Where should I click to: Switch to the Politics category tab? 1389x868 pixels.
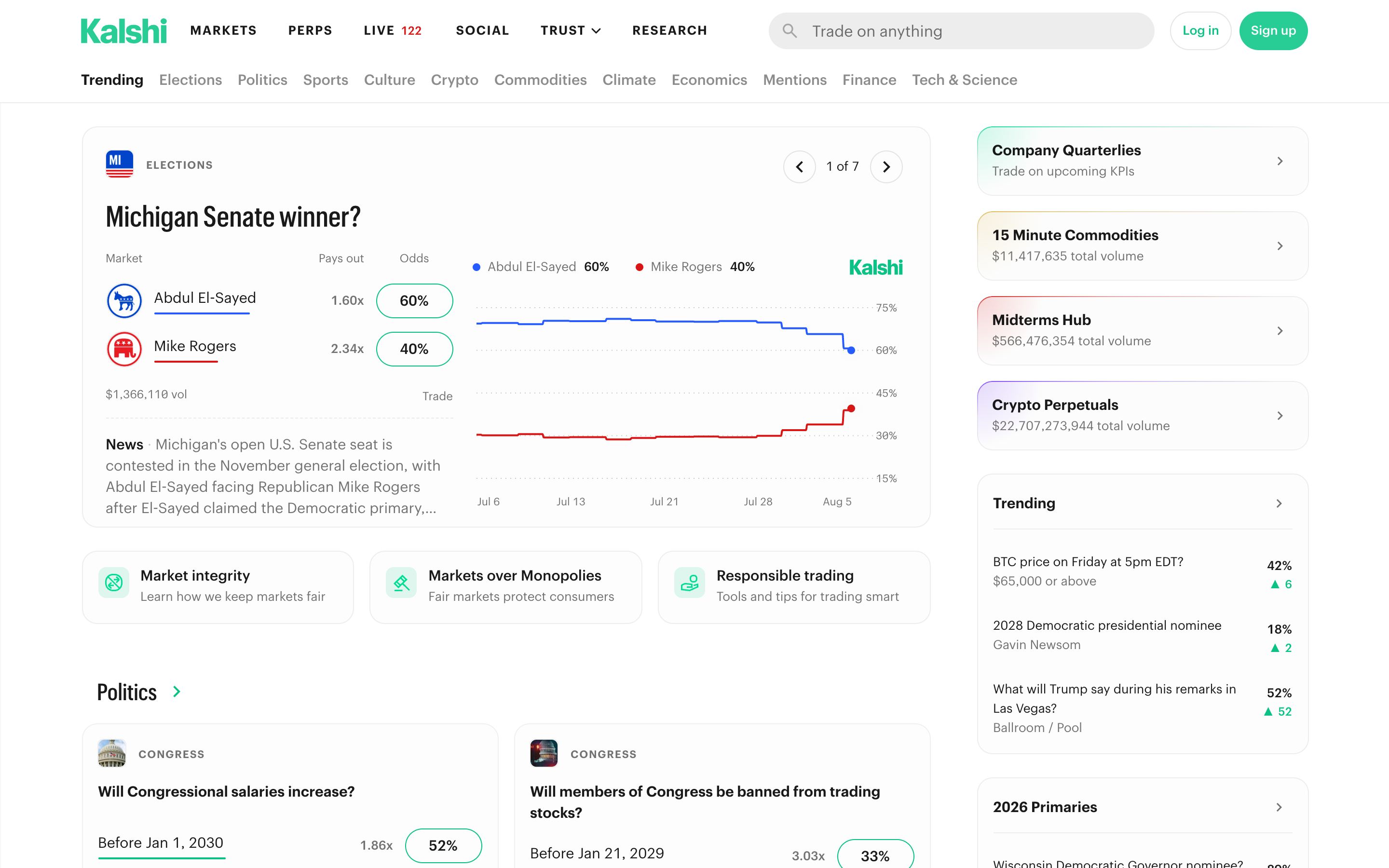pos(262,80)
